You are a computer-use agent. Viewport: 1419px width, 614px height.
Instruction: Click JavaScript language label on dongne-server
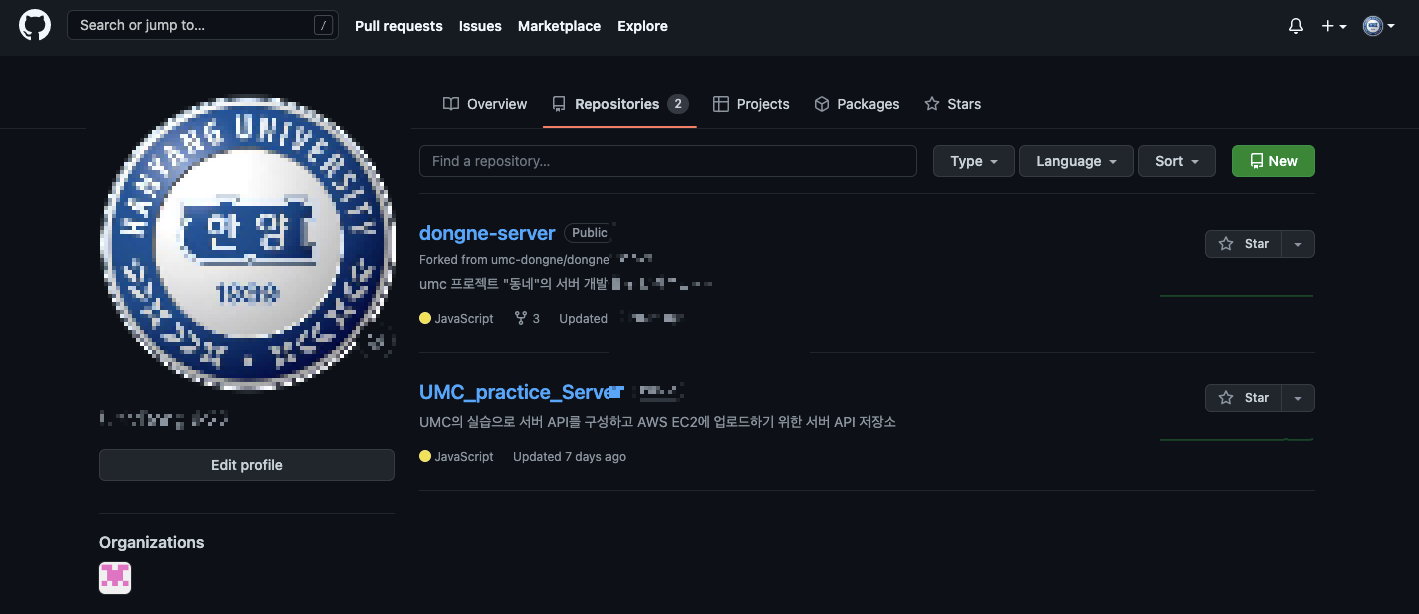click(456, 318)
